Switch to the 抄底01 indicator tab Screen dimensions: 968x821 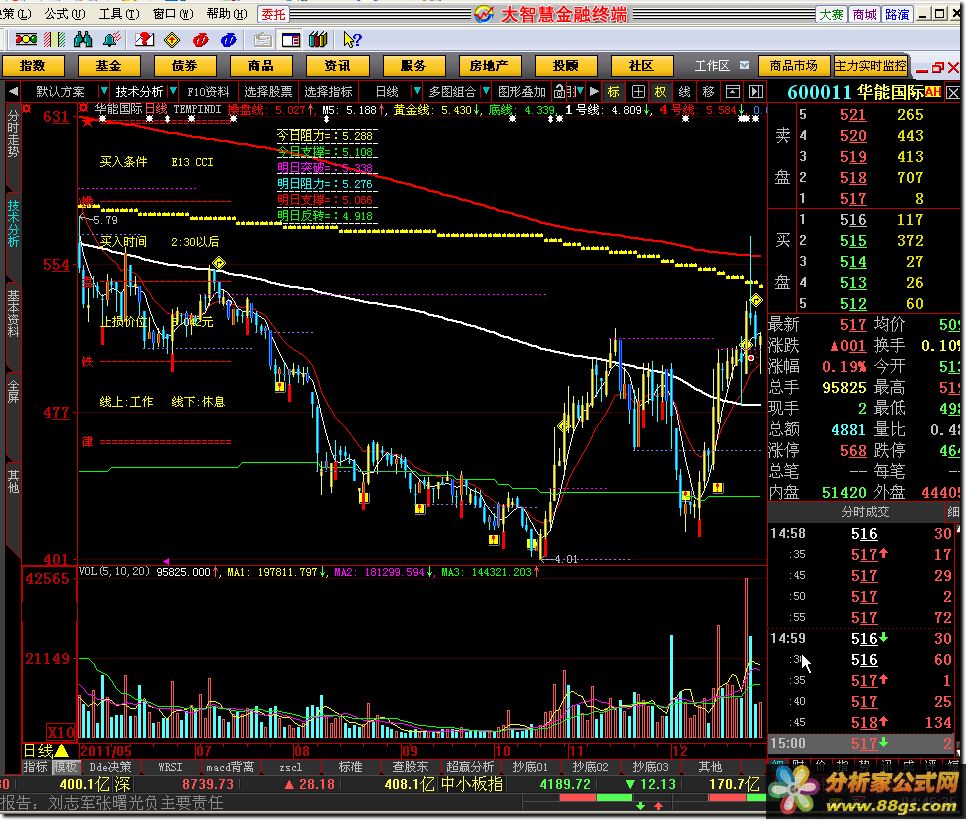coord(530,767)
